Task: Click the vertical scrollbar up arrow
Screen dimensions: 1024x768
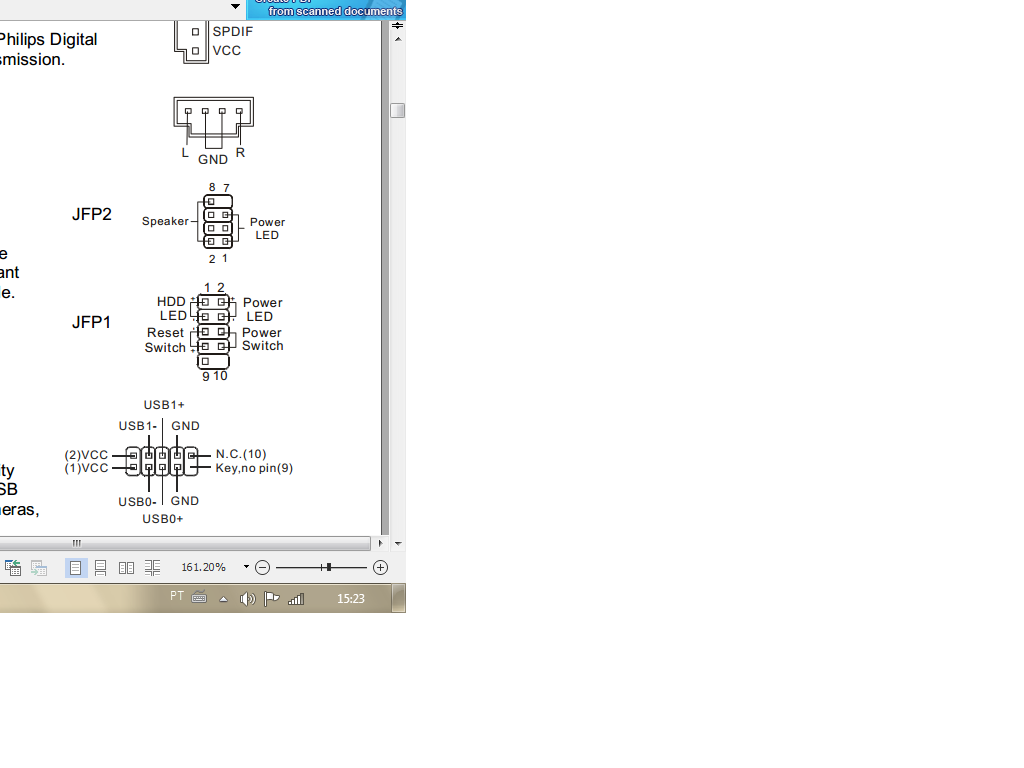Action: (398, 39)
